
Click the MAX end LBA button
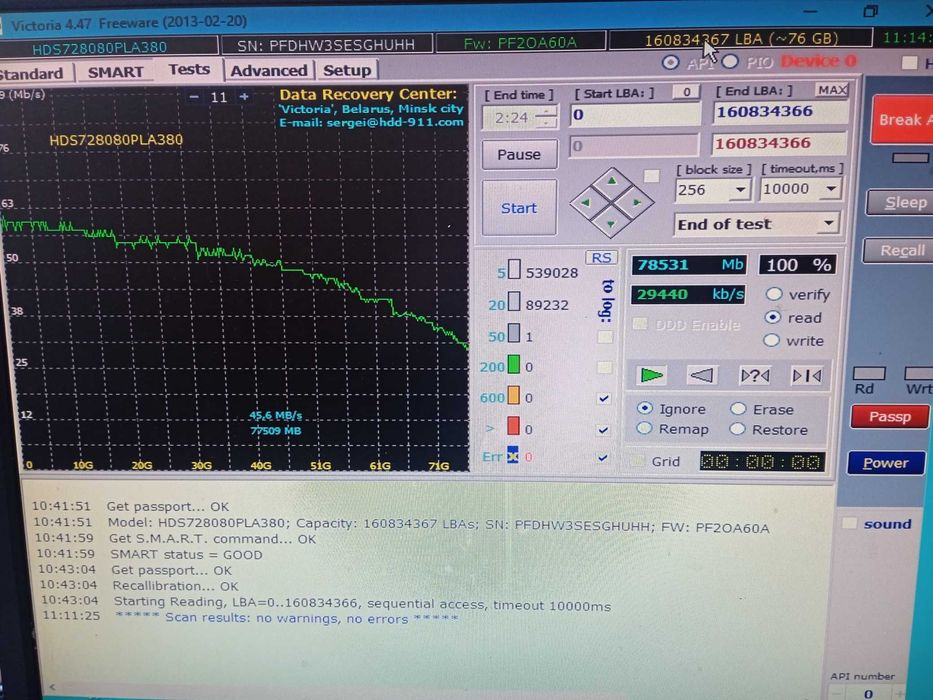832,90
